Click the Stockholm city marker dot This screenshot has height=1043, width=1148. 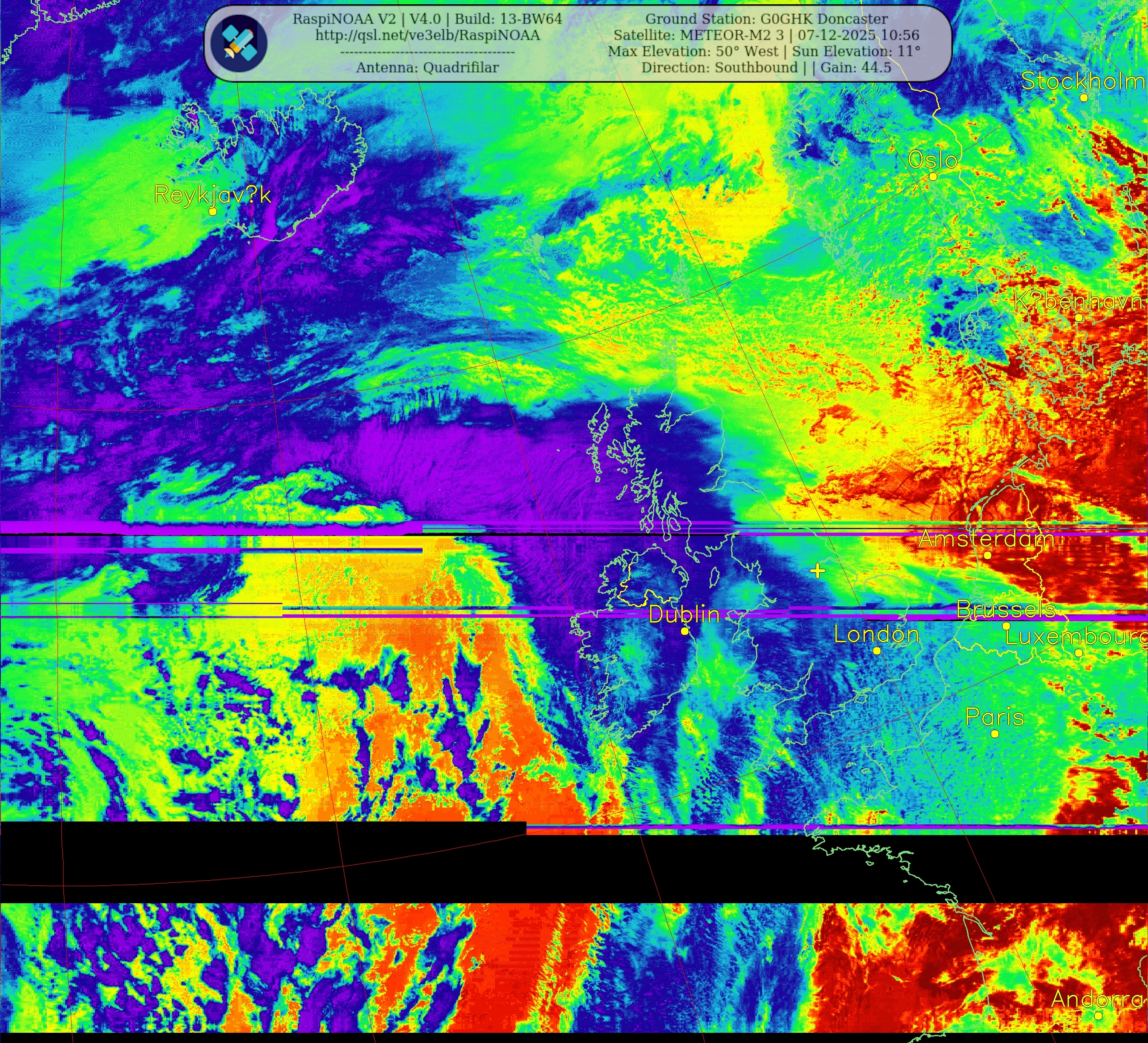pos(1084,98)
